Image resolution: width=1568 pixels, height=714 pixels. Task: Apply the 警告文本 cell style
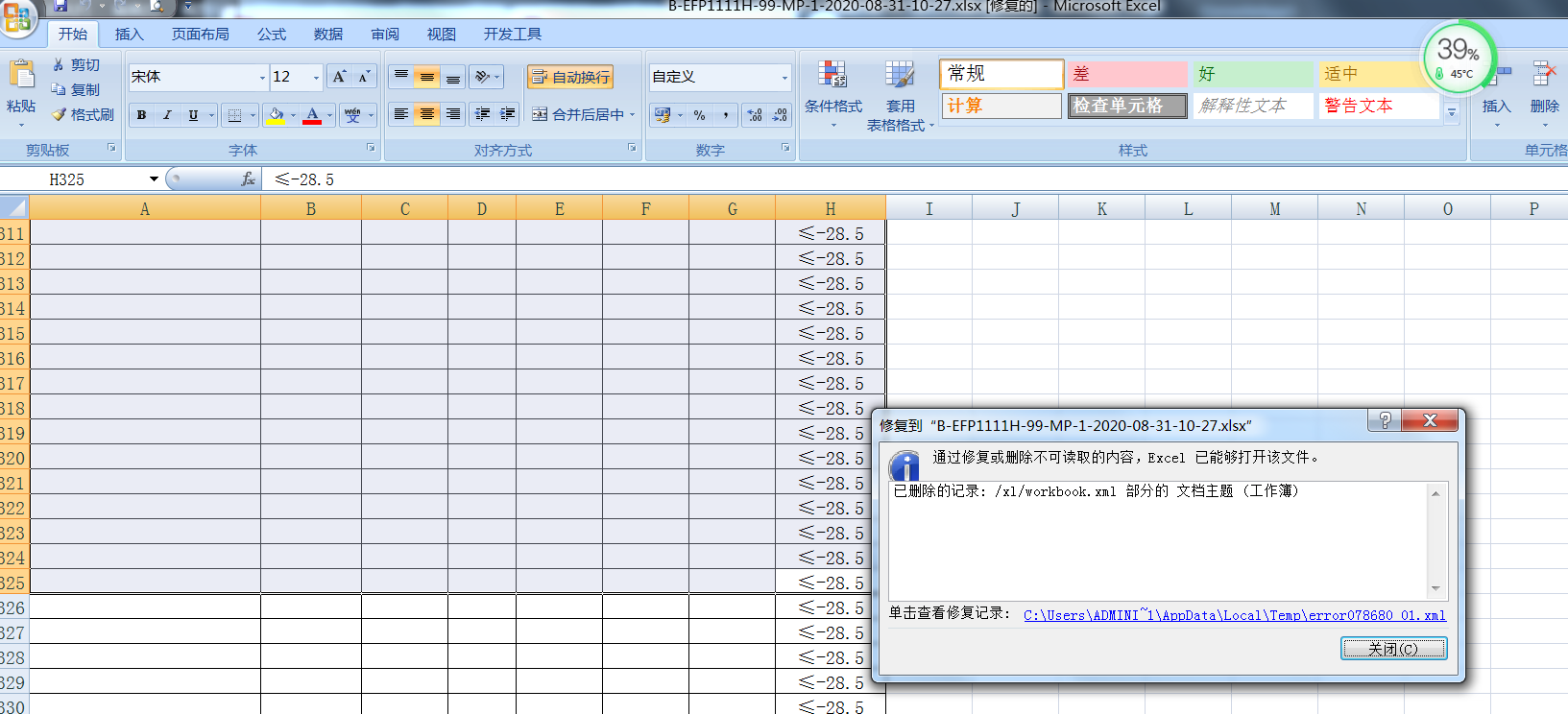(x=1379, y=106)
